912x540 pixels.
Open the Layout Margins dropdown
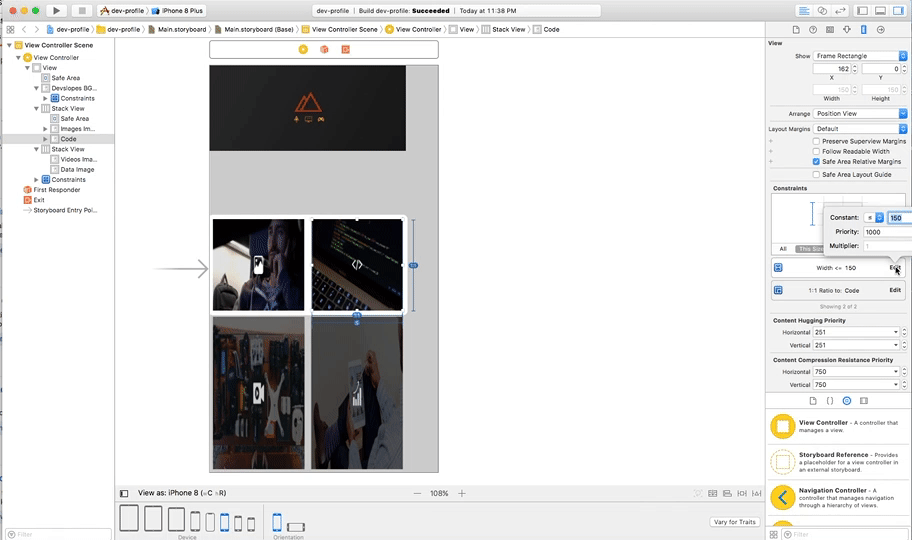click(860, 129)
